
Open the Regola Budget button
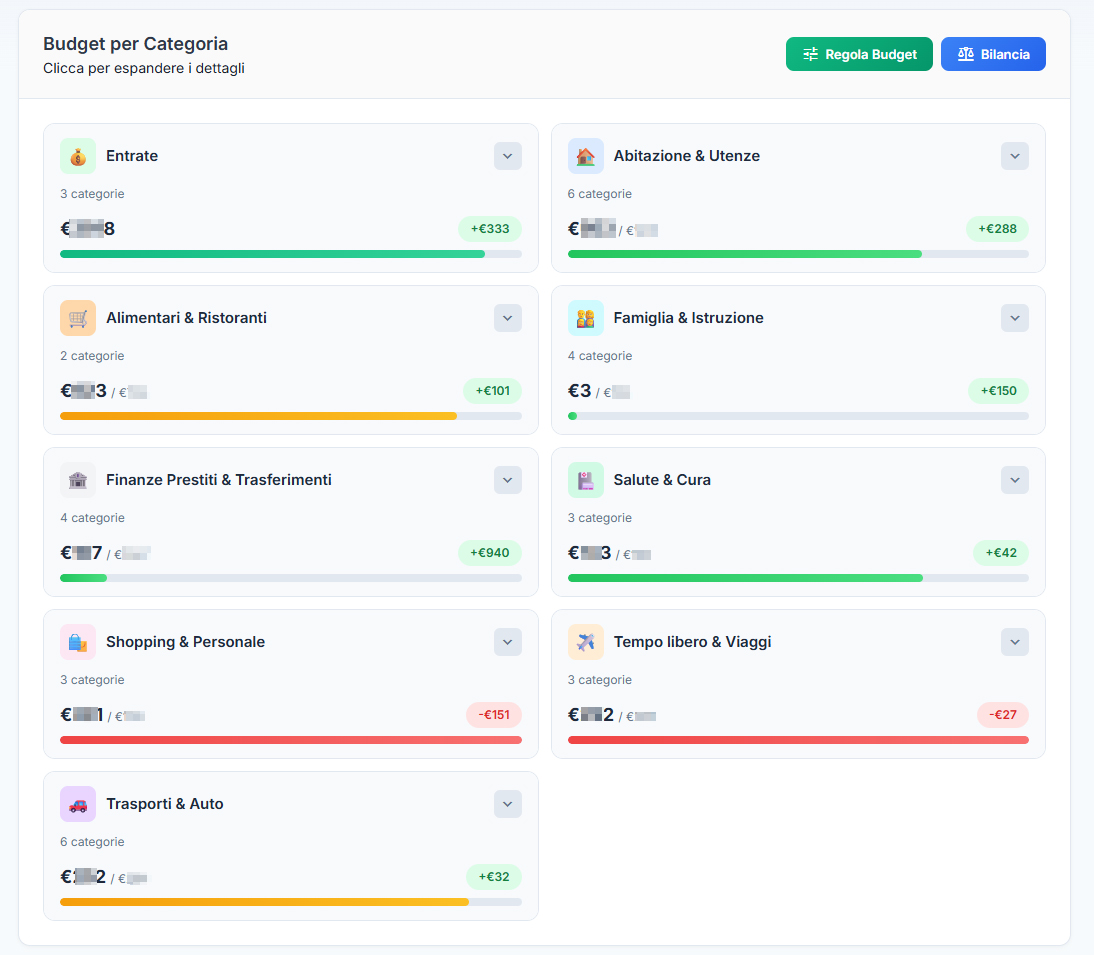(x=859, y=54)
